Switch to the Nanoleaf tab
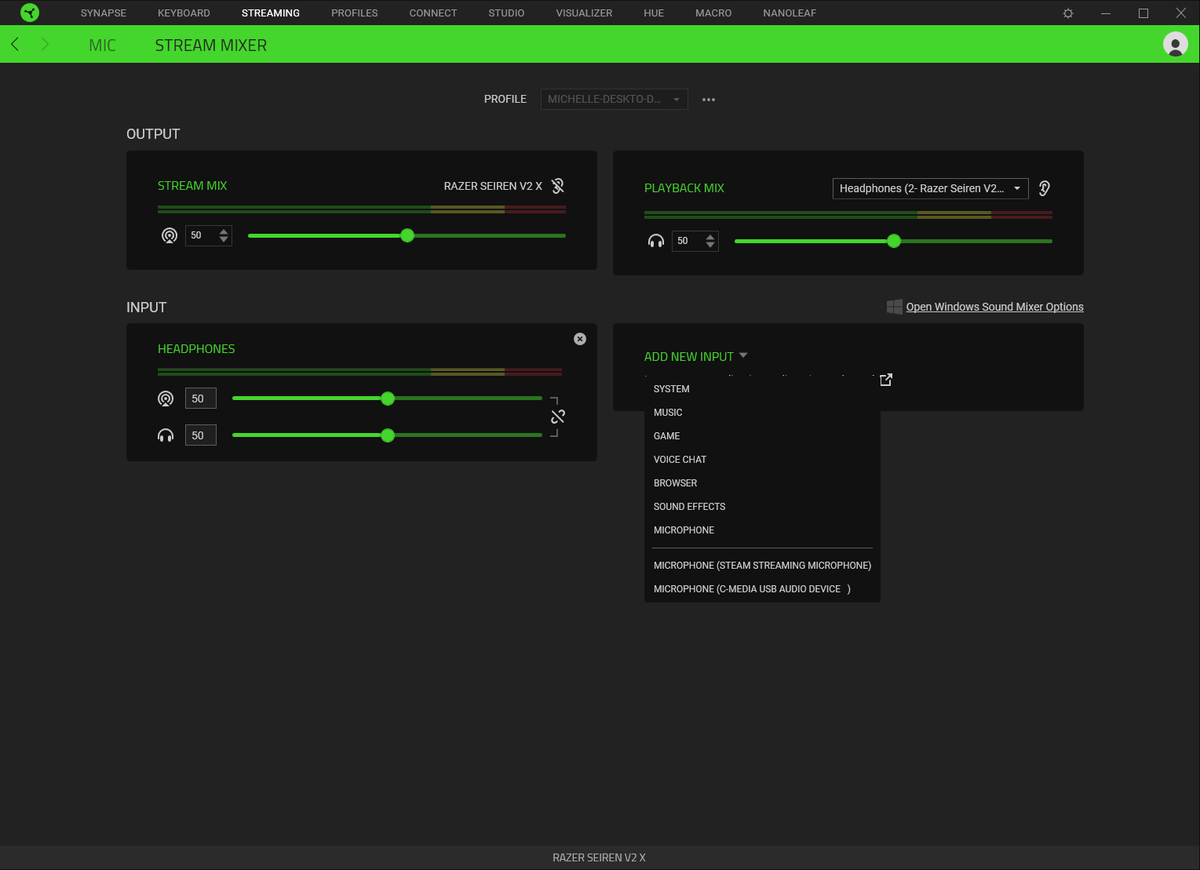Screen dimensions: 1200x870 (x=789, y=13)
